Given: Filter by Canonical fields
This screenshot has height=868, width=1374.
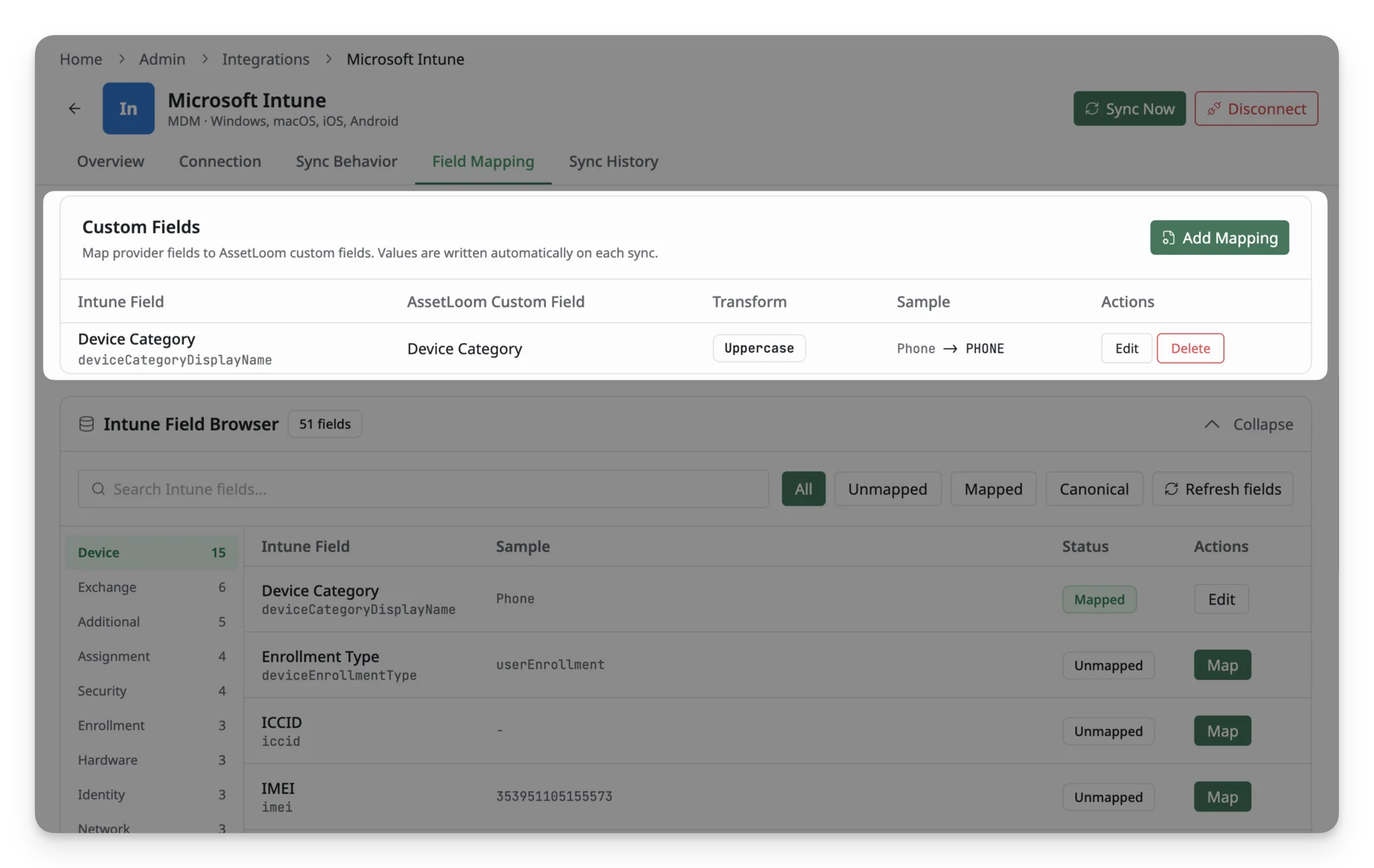Looking at the screenshot, I should coord(1093,489).
